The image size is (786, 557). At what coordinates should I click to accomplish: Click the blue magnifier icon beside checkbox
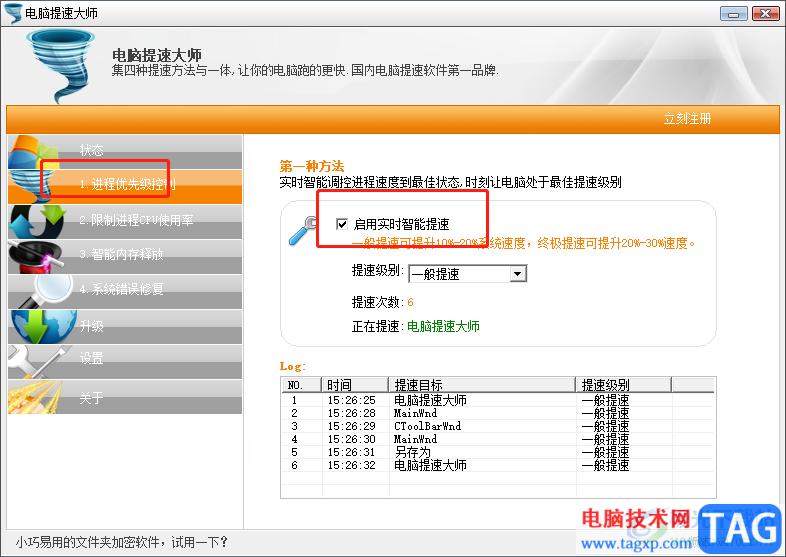click(302, 230)
